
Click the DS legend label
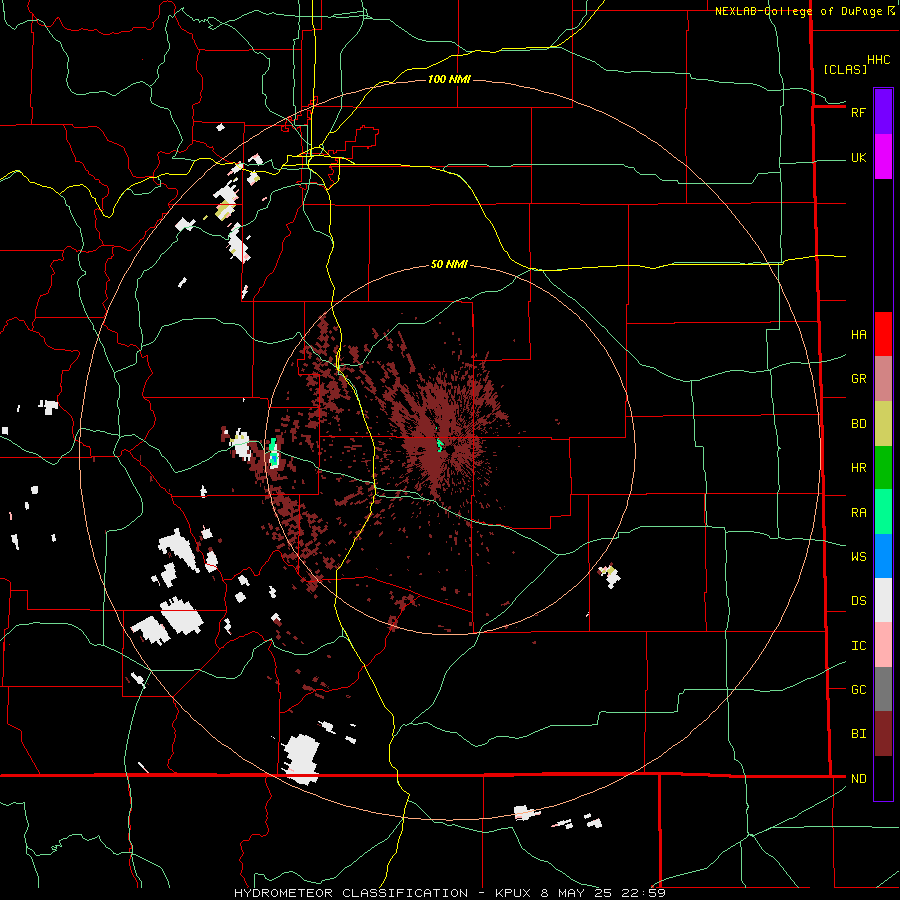(x=858, y=601)
